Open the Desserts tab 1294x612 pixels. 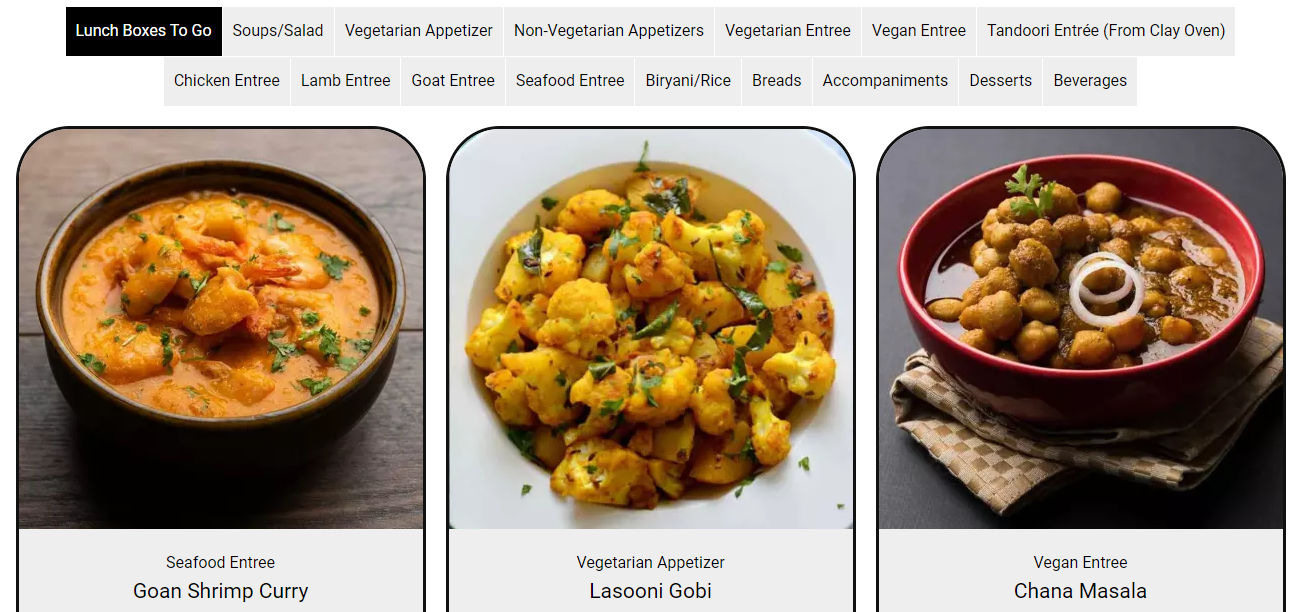point(1001,81)
